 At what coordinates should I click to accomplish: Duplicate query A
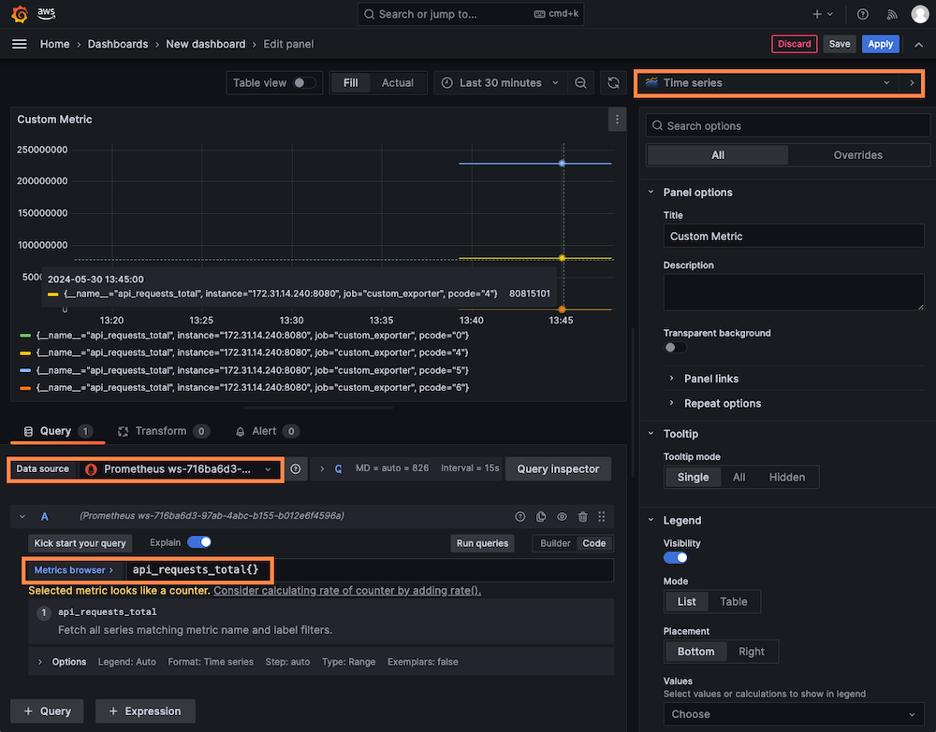[x=541, y=516]
